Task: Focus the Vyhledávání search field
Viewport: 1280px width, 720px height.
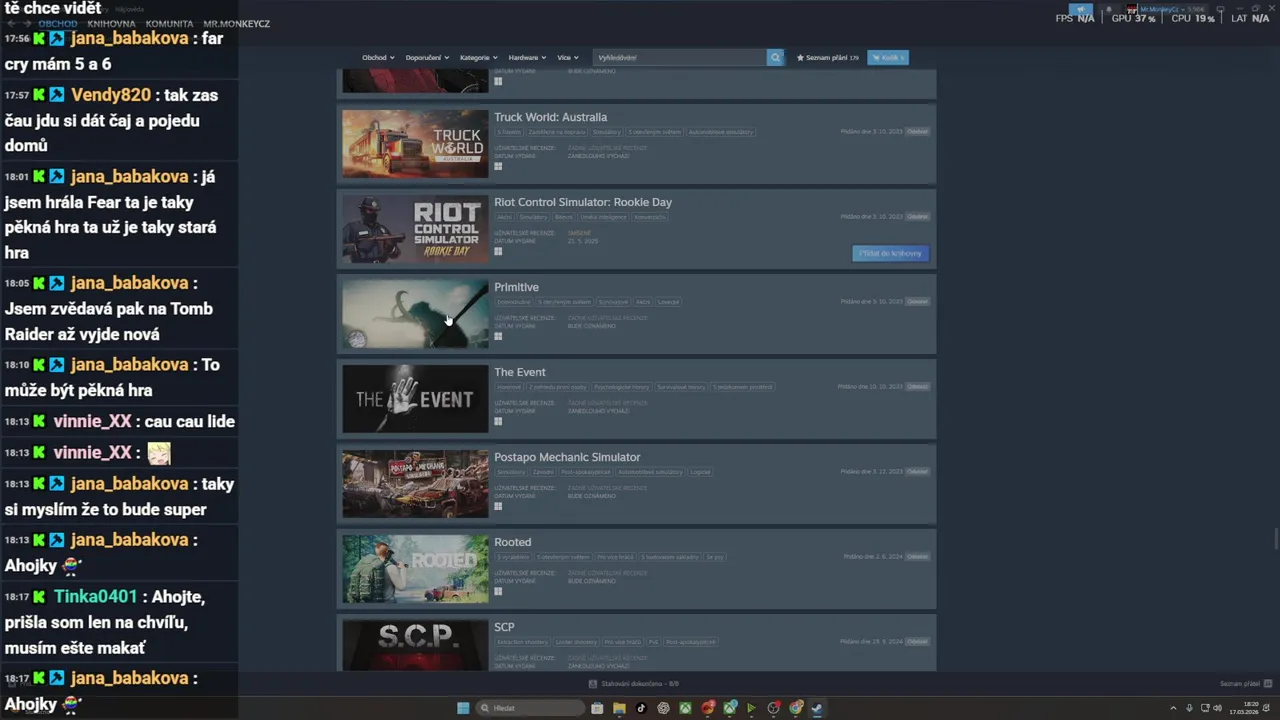Action: click(x=679, y=58)
